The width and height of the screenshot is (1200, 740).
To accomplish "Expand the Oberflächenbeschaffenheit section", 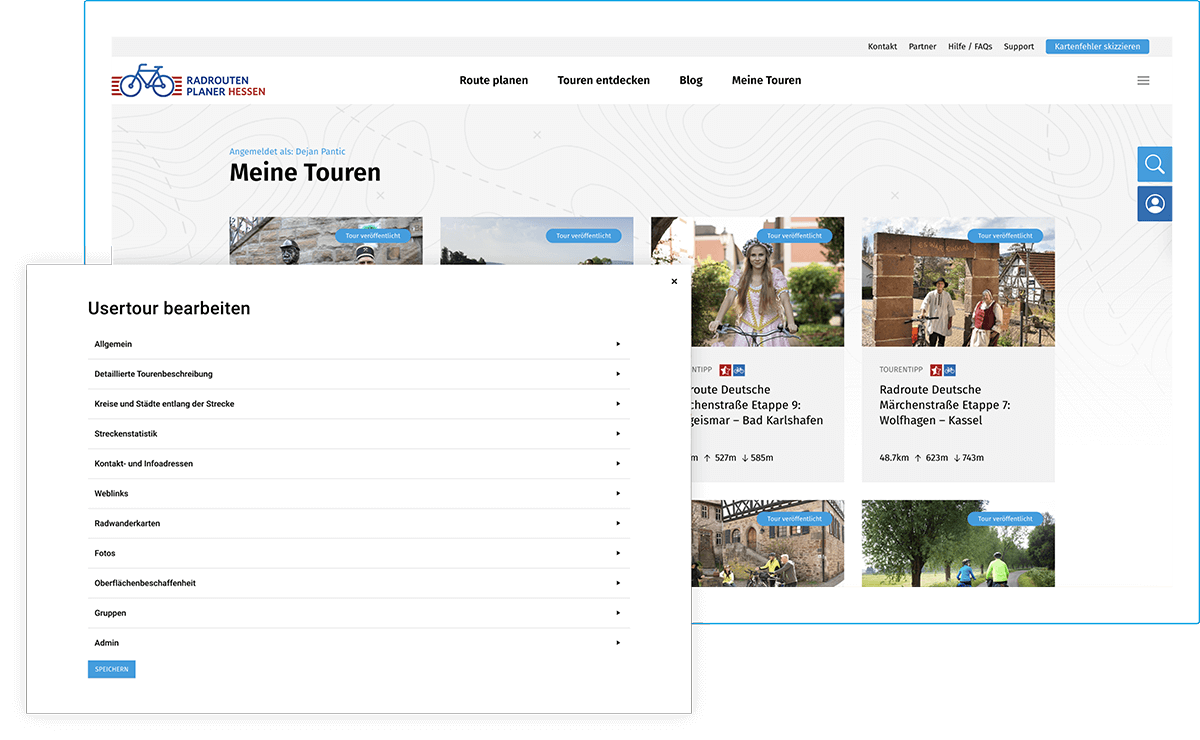I will [358, 583].
